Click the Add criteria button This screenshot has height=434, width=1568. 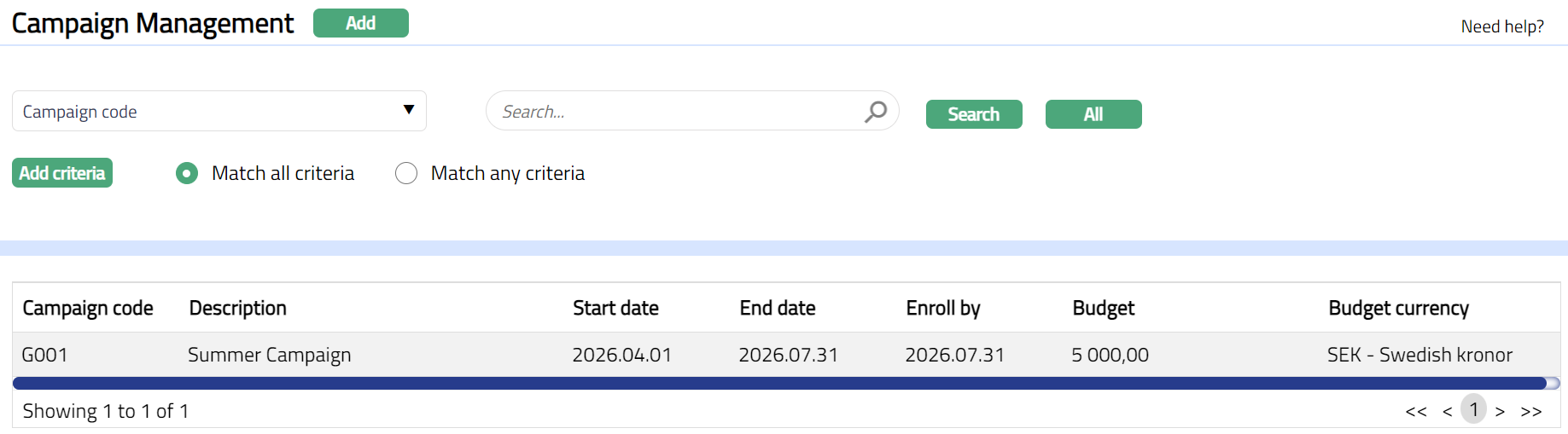pos(62,173)
